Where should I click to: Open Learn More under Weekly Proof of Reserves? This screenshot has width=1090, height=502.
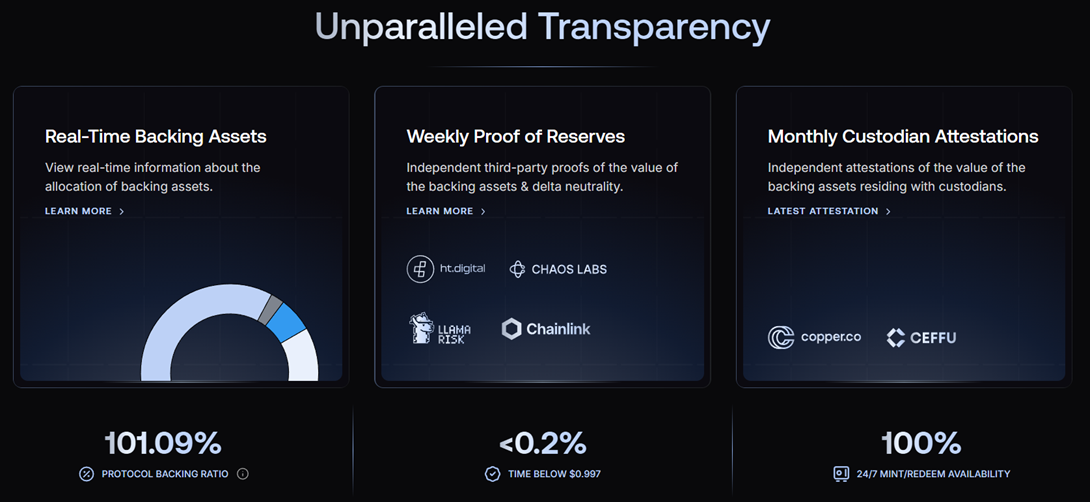[x=439, y=211]
